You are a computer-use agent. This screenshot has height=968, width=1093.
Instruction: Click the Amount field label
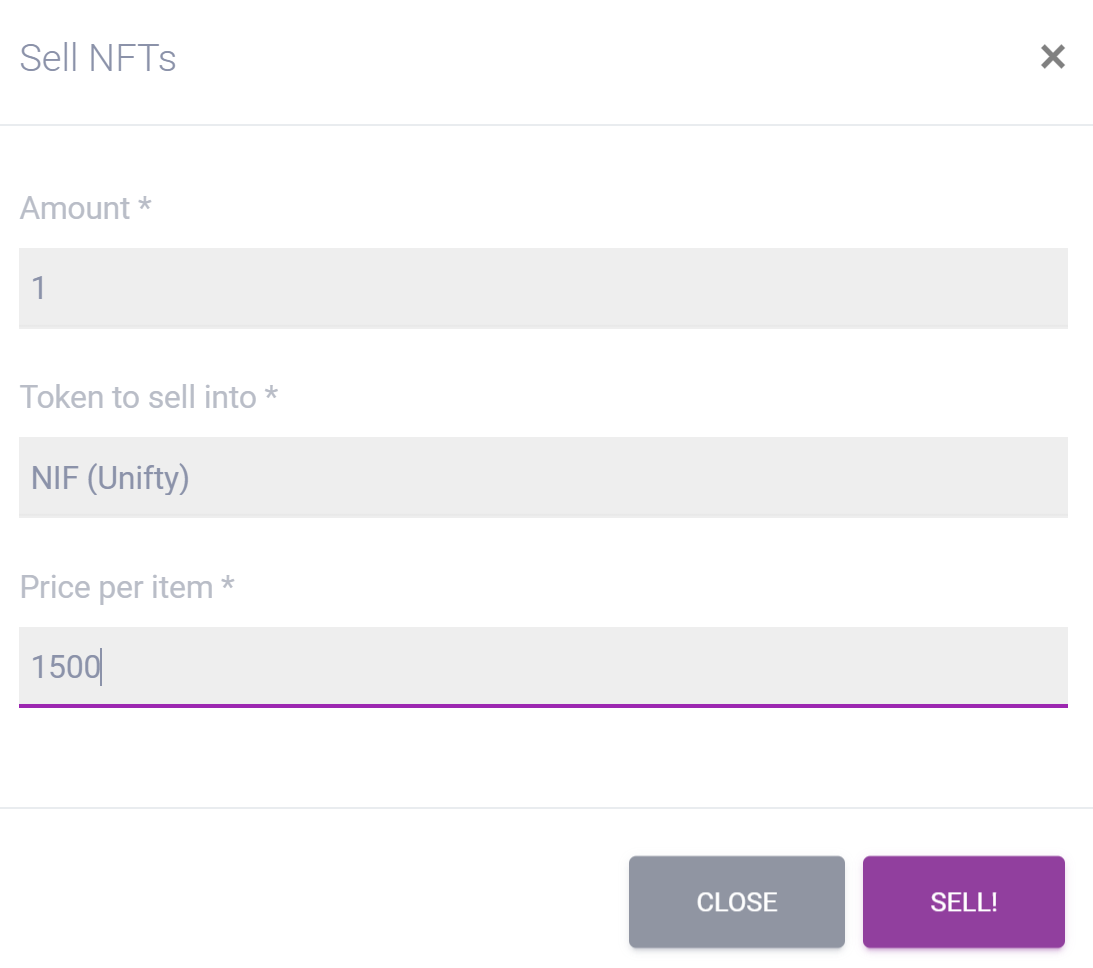[x=75, y=208]
